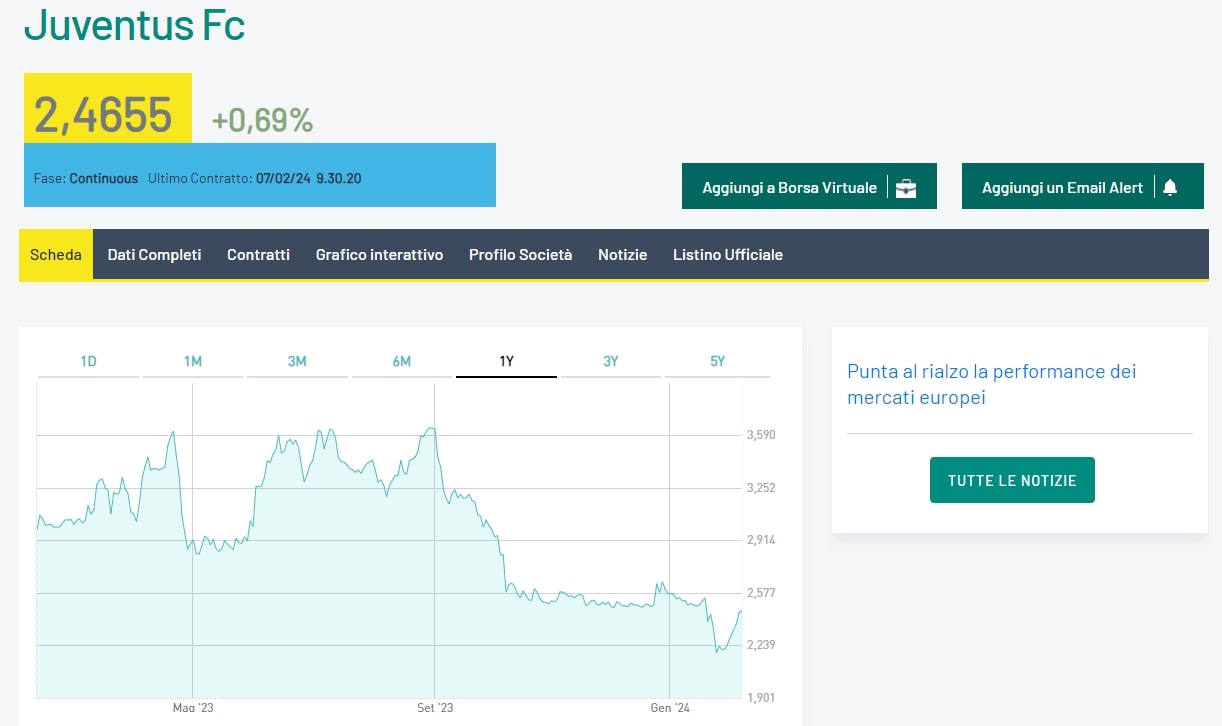Create alert with Aggiungi un Email Alert
This screenshot has height=726, width=1222.
[x=1083, y=186]
